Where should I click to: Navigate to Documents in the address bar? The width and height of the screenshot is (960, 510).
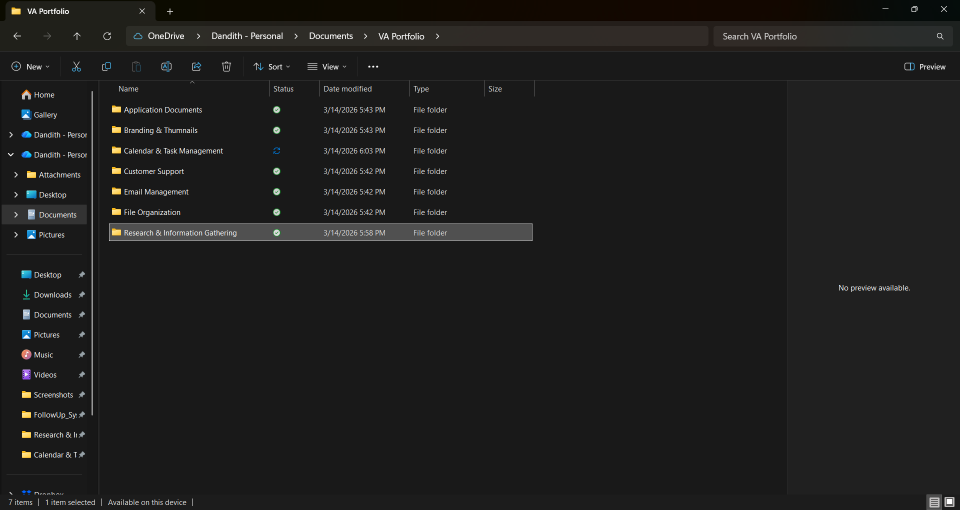pos(331,36)
